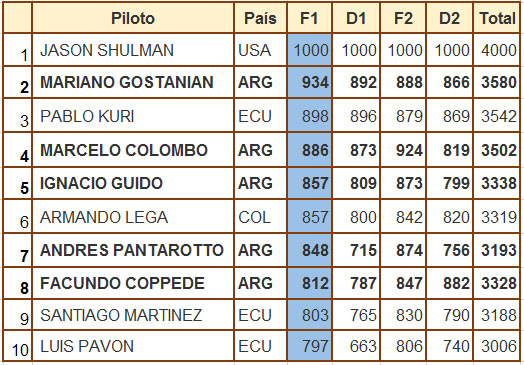The image size is (524, 365).
Task: Select the País column header
Action: click(x=260, y=18)
